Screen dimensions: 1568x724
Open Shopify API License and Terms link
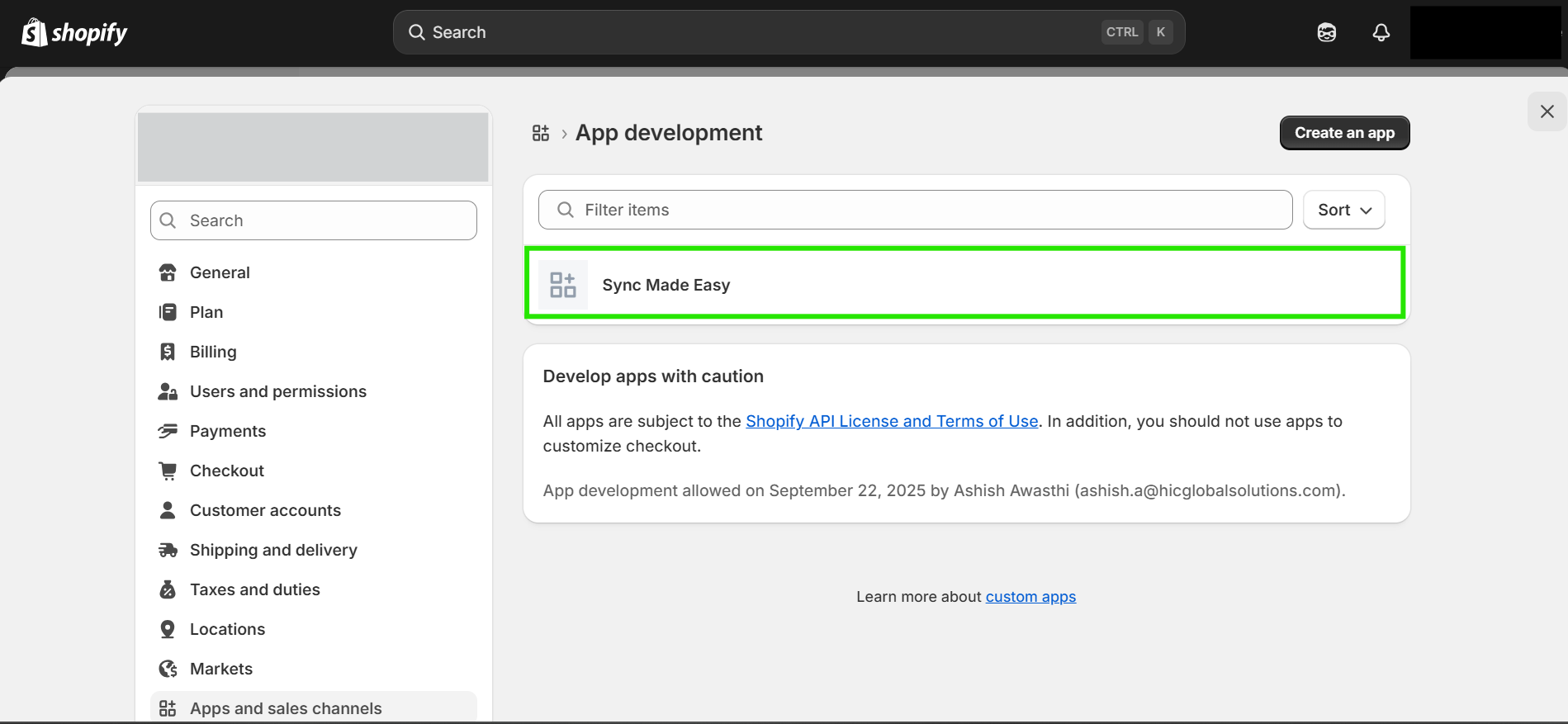[x=891, y=421]
